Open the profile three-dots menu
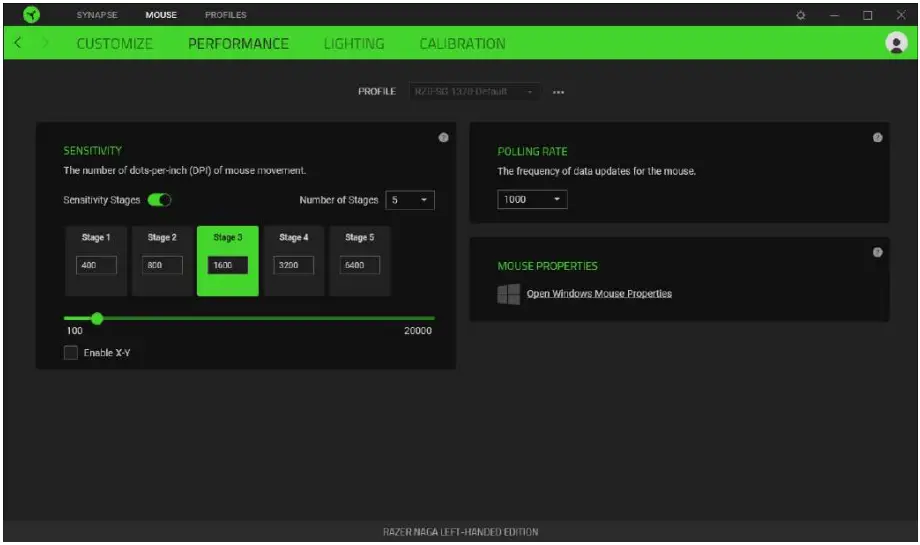Viewport: 920px width, 545px height. [558, 92]
